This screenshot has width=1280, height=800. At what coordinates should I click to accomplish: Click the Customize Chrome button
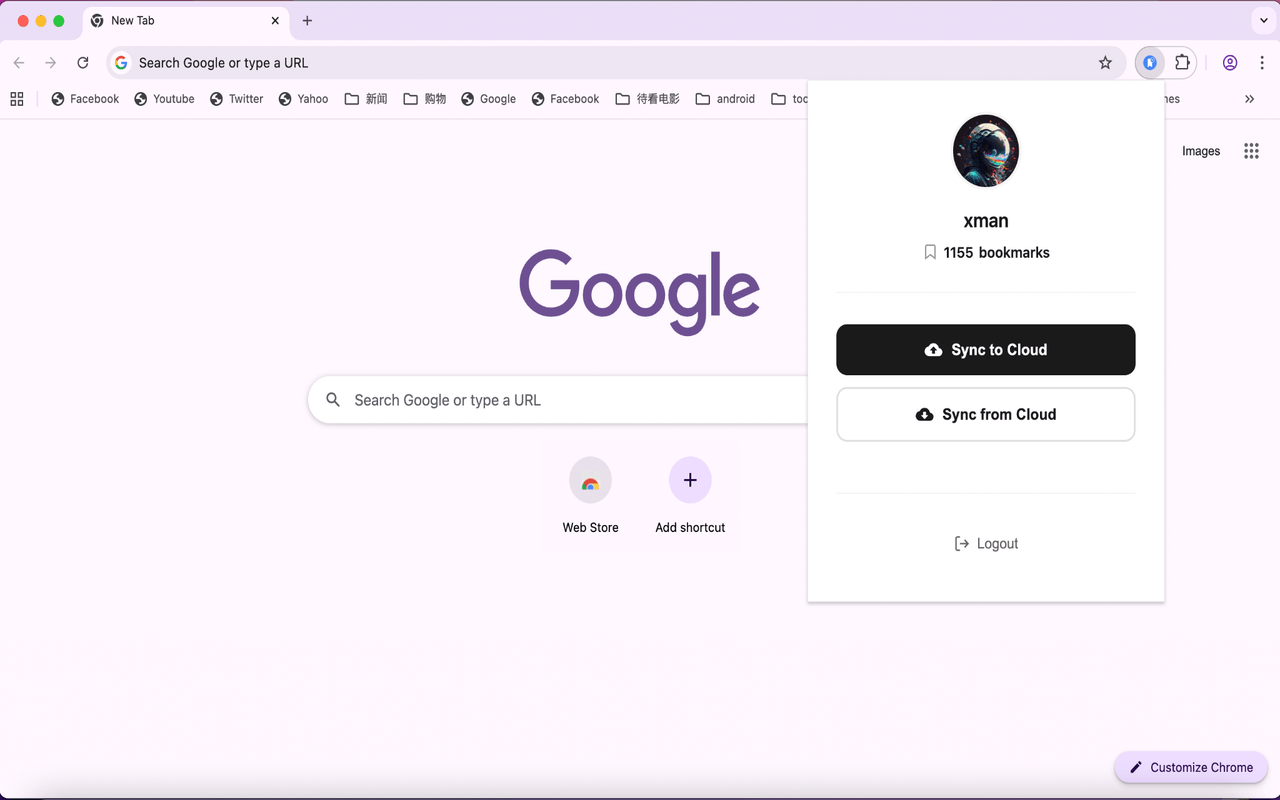[x=1191, y=768]
